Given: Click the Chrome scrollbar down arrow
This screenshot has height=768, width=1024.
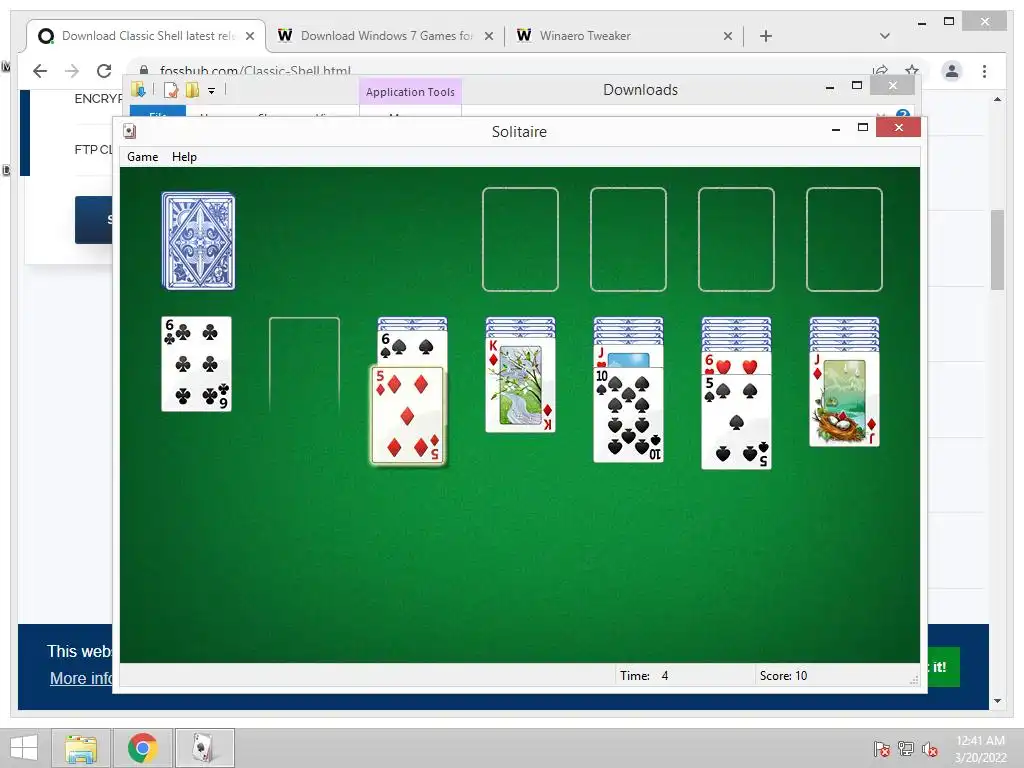Looking at the screenshot, I should coord(997,701).
